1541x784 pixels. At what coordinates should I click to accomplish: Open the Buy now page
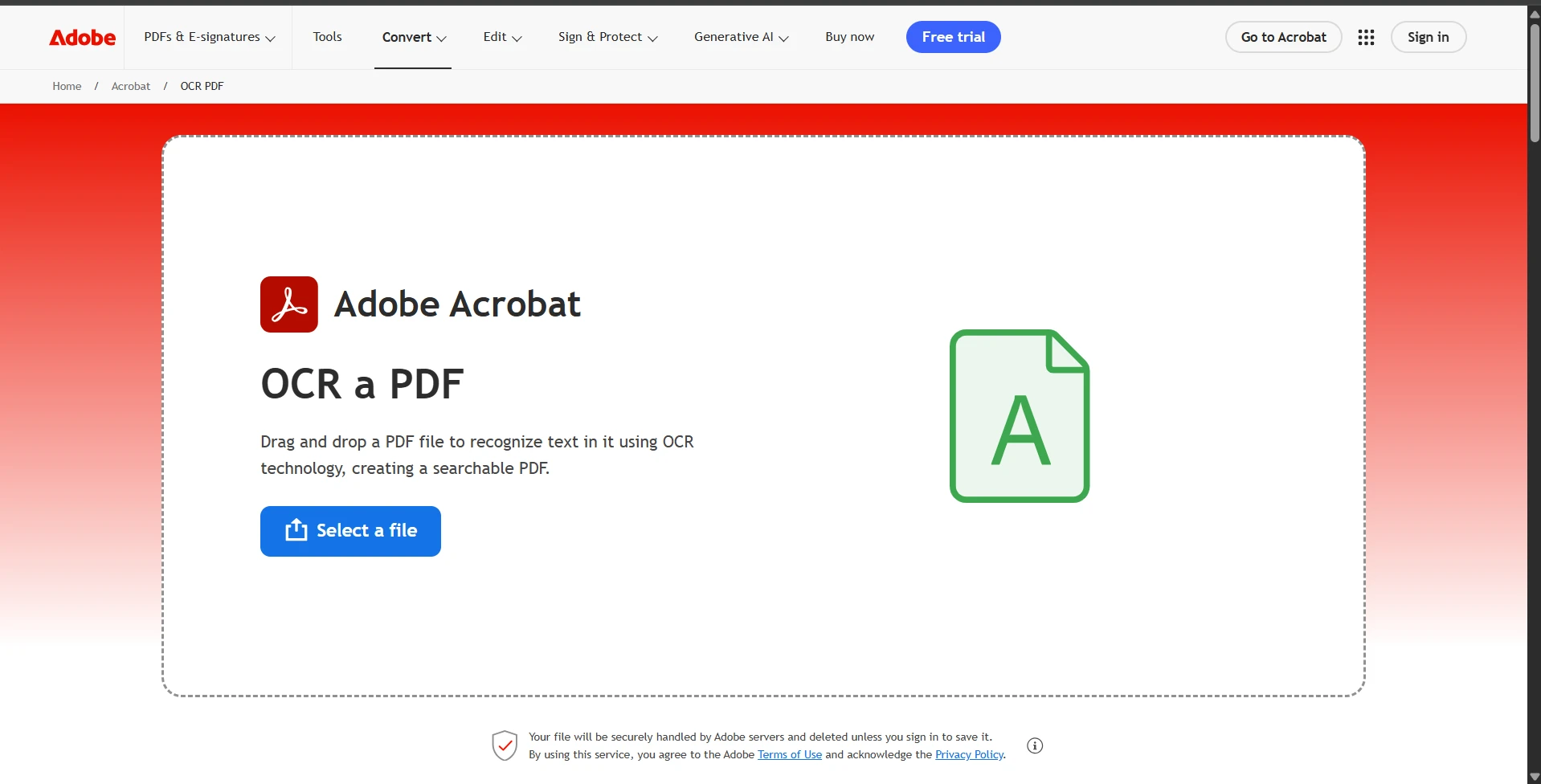click(849, 37)
